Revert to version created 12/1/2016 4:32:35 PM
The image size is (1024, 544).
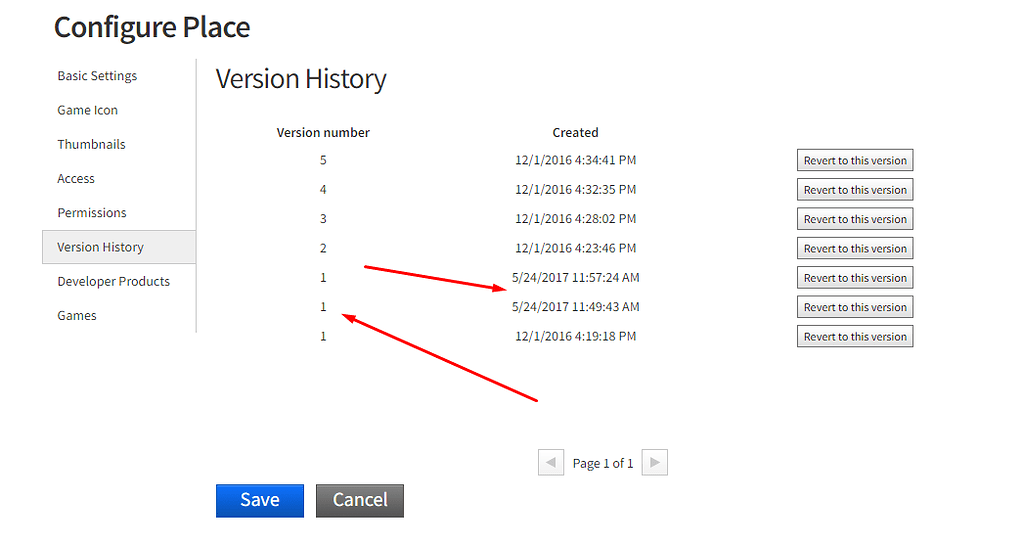855,189
